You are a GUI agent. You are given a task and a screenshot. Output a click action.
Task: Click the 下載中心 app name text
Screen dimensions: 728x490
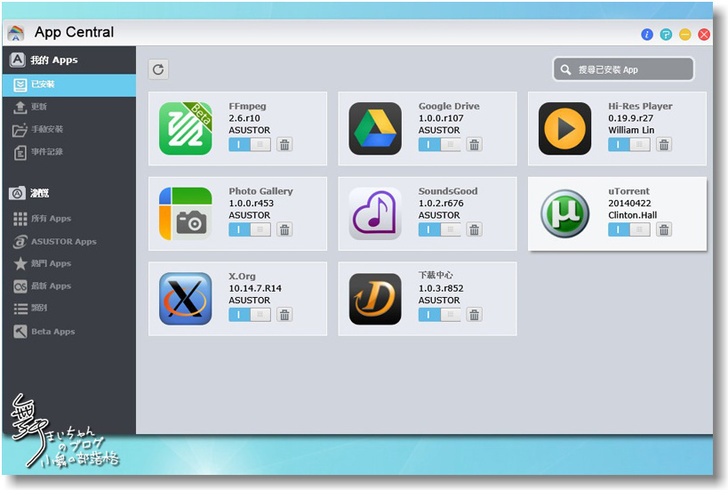coord(436,275)
